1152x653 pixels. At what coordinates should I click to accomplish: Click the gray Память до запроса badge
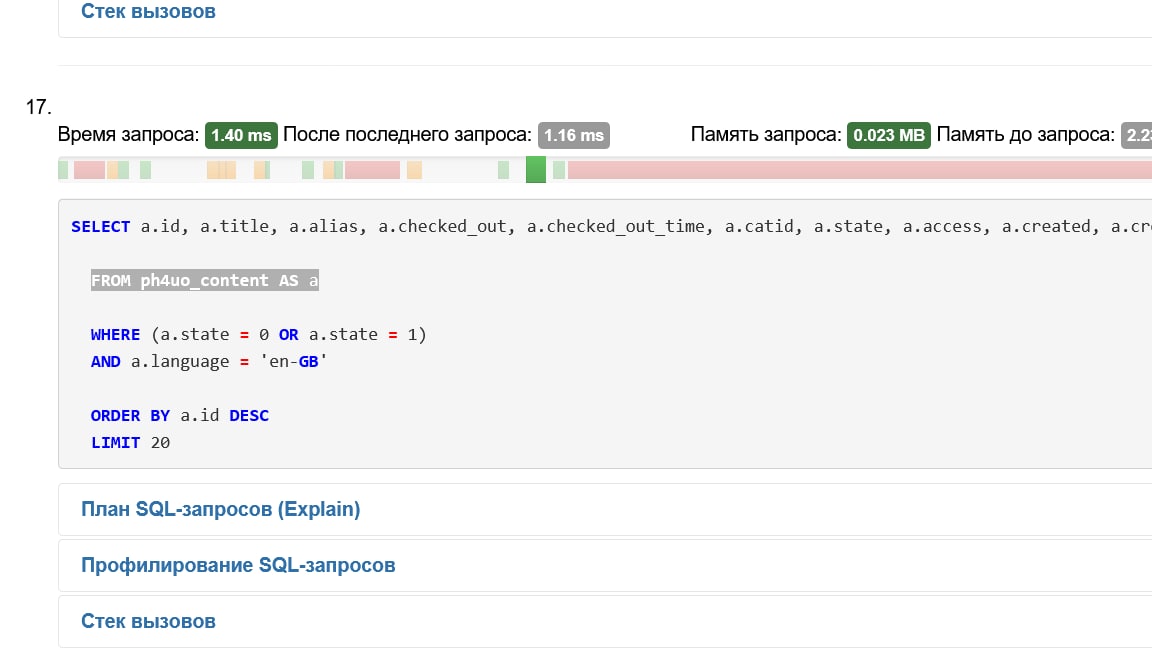1137,135
